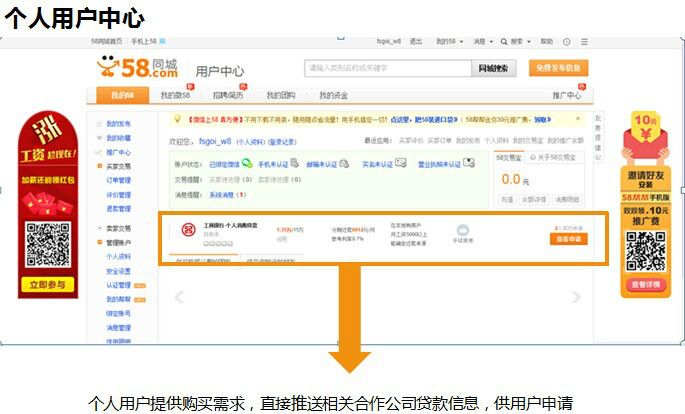
Task: Click QR code in right invite banner
Action: point(645,251)
